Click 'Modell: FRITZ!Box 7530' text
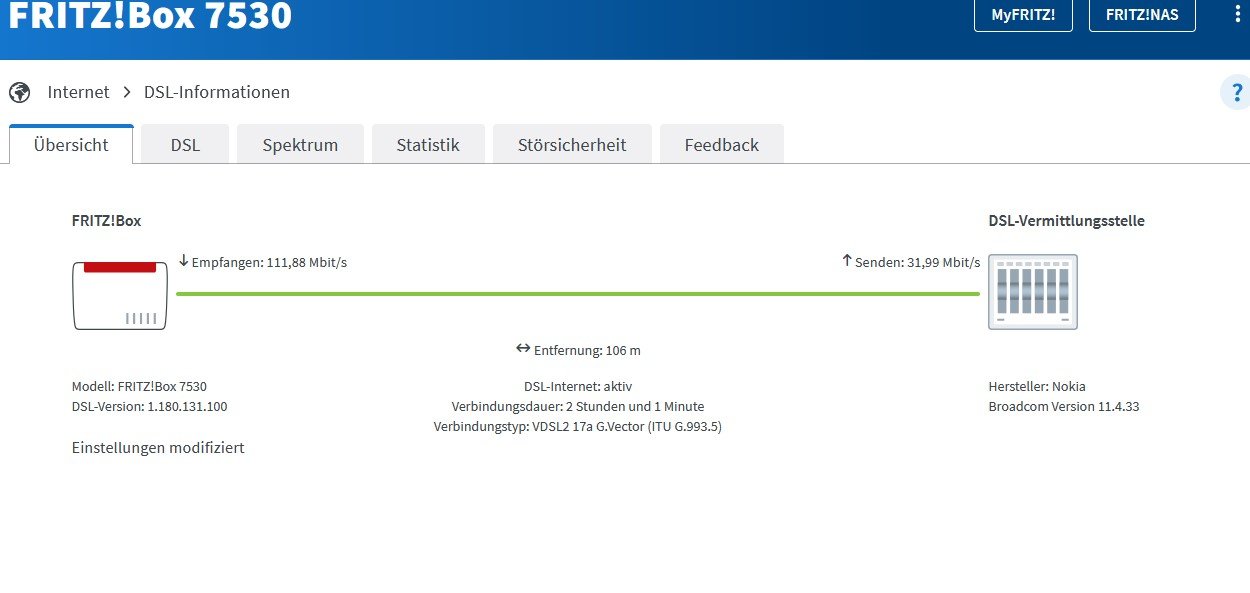Image resolution: width=1250 pixels, height=593 pixels. pos(139,386)
